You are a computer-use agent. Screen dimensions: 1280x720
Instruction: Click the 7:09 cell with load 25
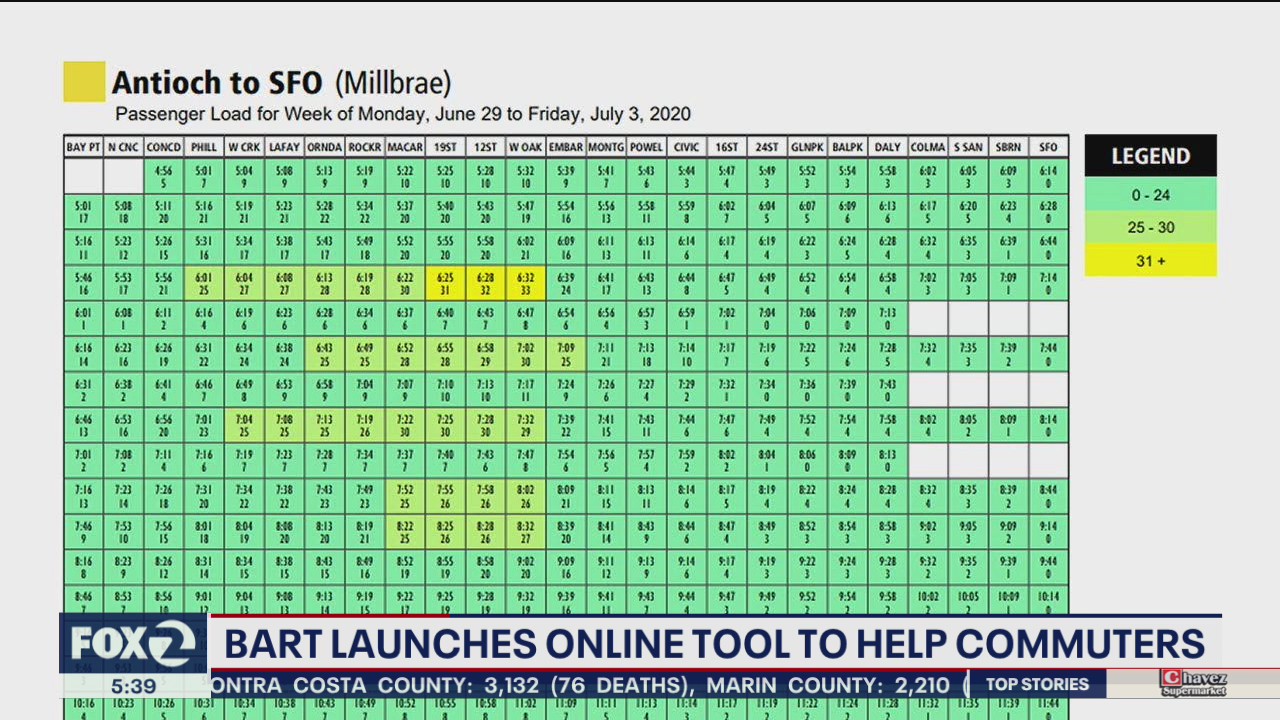point(566,354)
